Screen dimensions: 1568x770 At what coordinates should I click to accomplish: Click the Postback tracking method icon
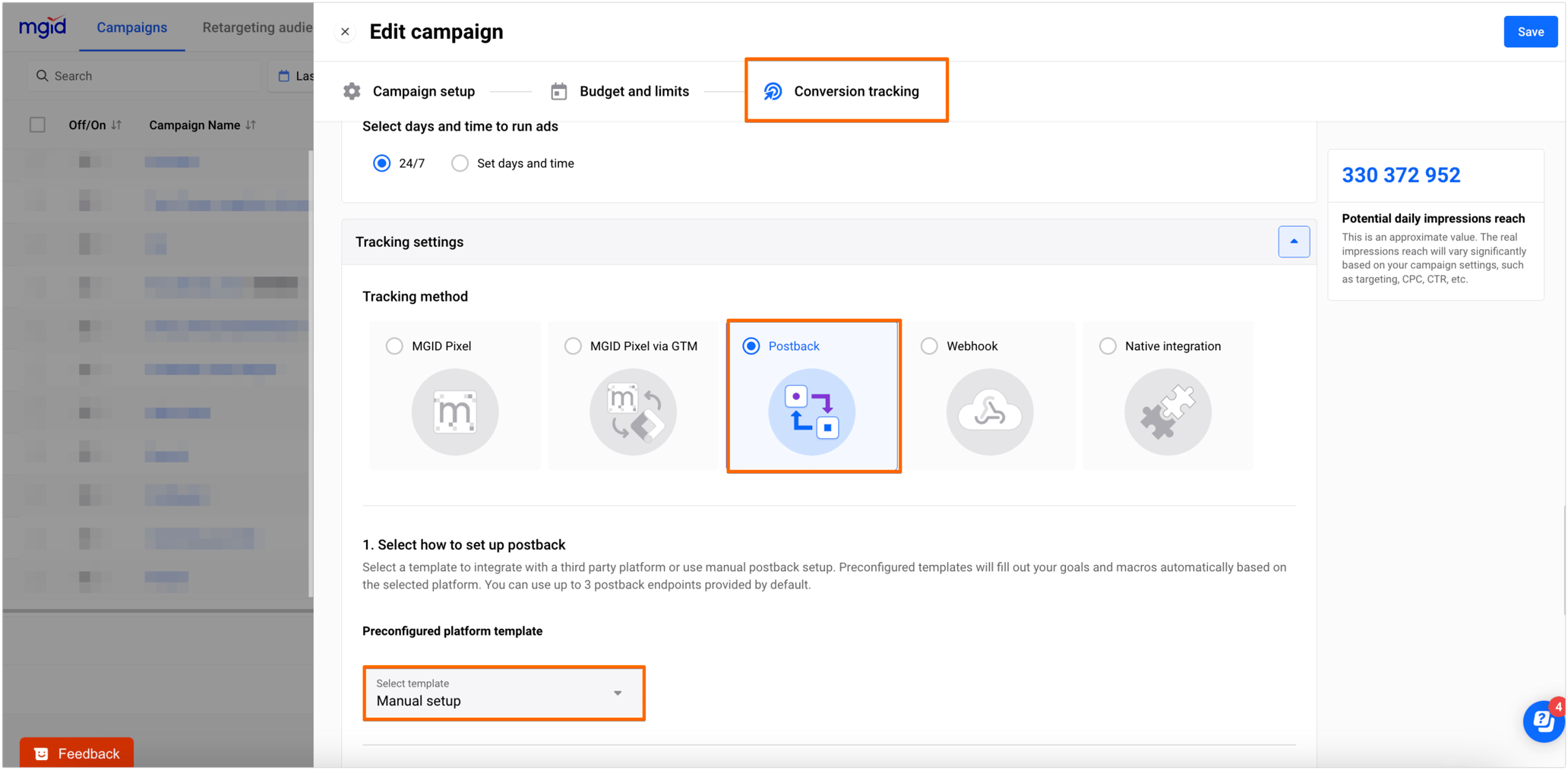pyautogui.click(x=812, y=412)
